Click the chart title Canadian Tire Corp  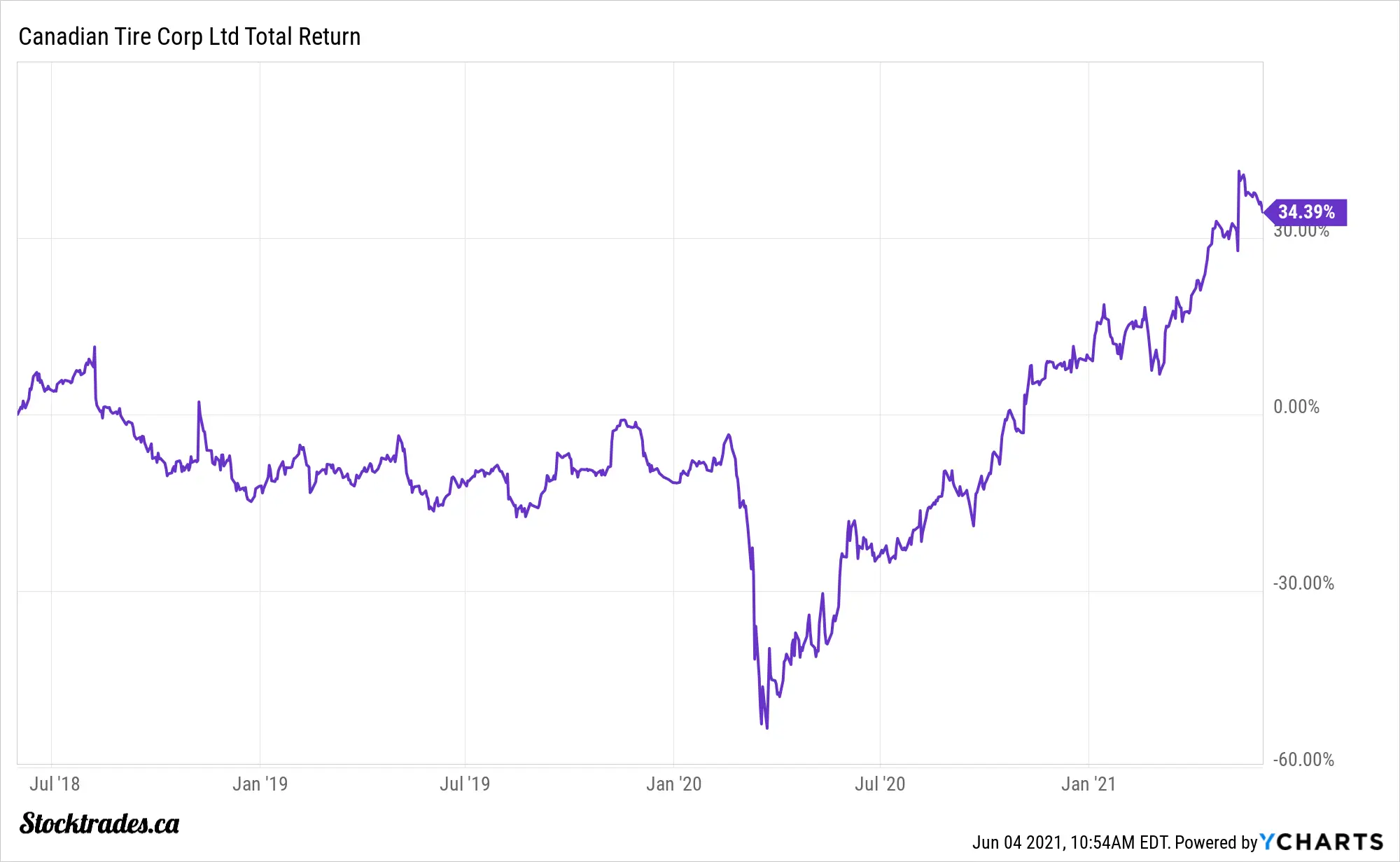tap(189, 36)
